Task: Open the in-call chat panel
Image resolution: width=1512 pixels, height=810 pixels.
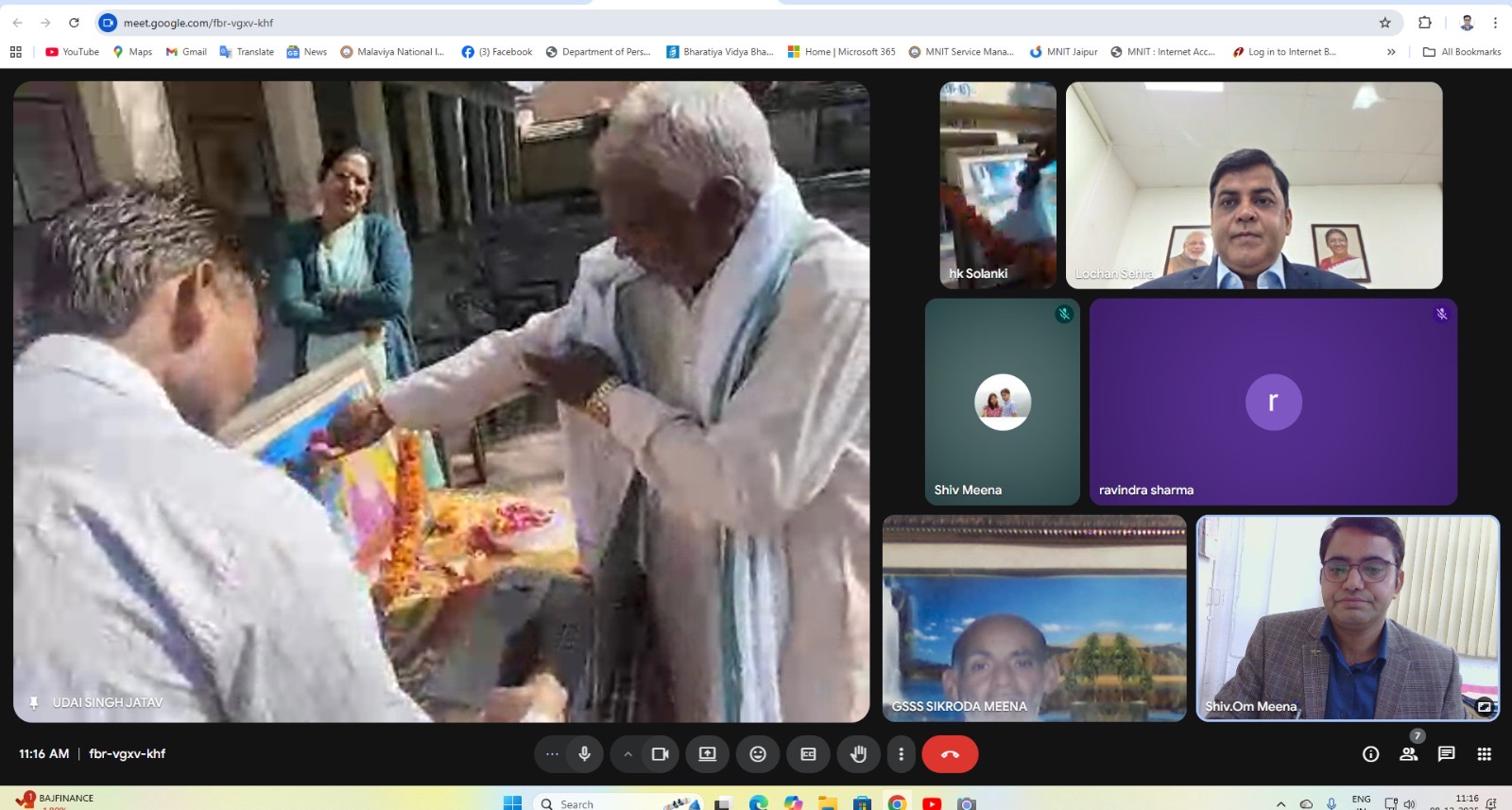Action: pos(1446,754)
